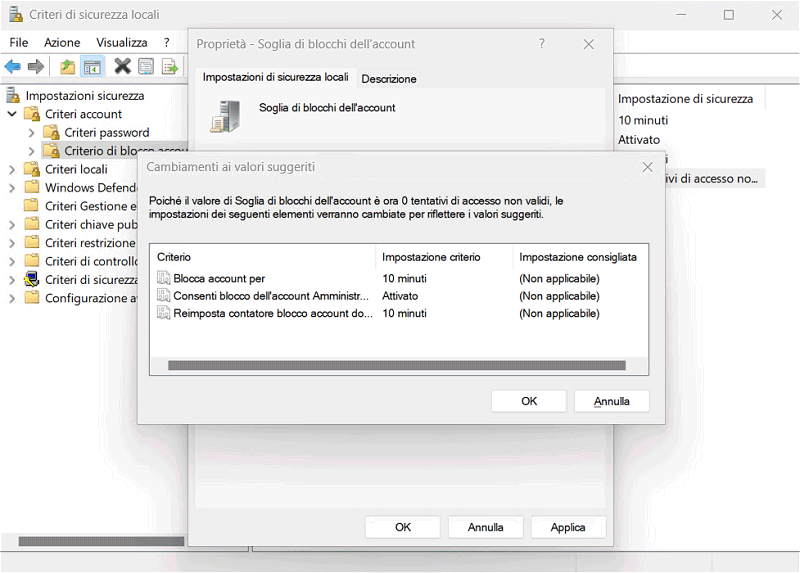The width and height of the screenshot is (800, 573).
Task: Select the Blocca account per row text
Action: pos(219,279)
